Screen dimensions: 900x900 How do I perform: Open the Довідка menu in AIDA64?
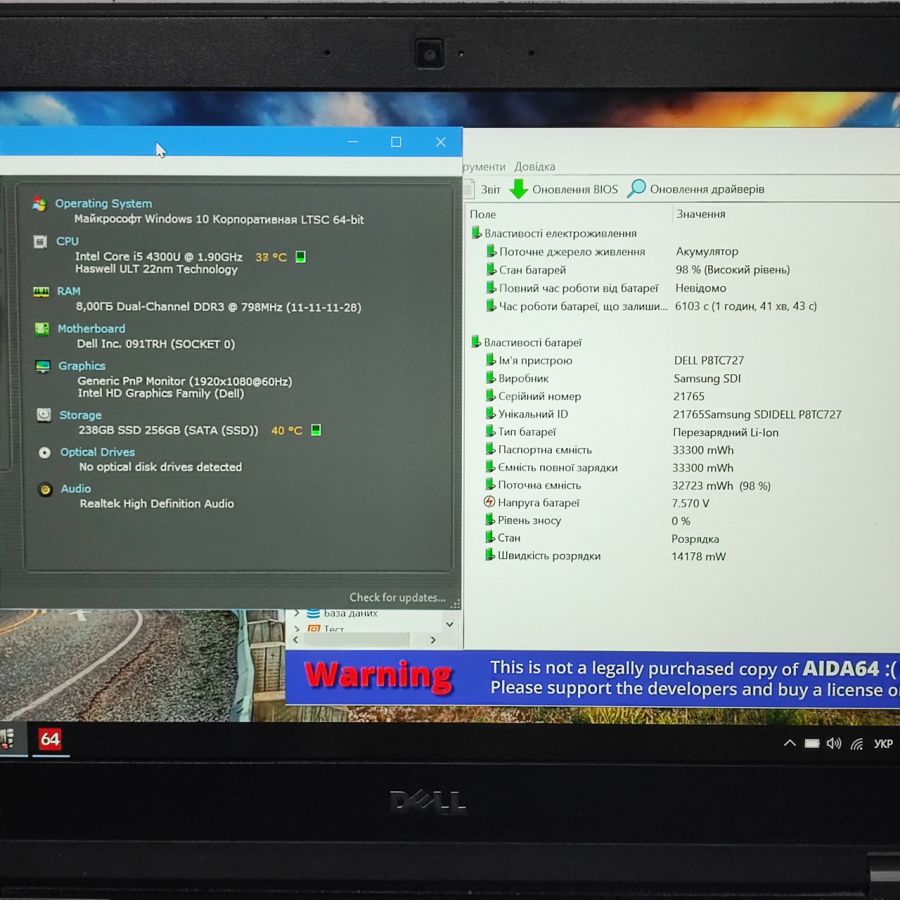tap(534, 166)
